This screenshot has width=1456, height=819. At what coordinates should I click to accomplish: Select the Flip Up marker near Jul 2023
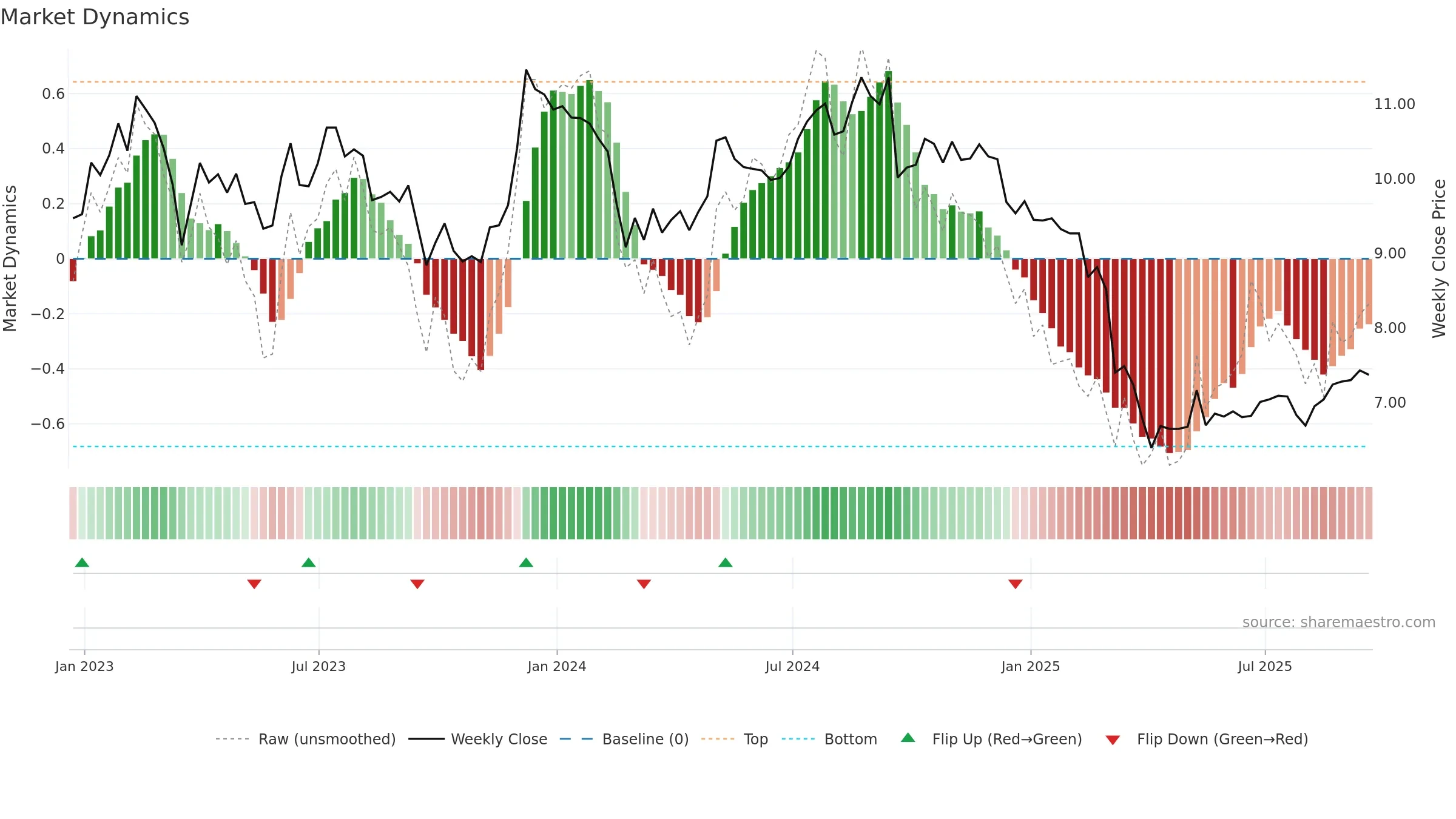pos(309,562)
